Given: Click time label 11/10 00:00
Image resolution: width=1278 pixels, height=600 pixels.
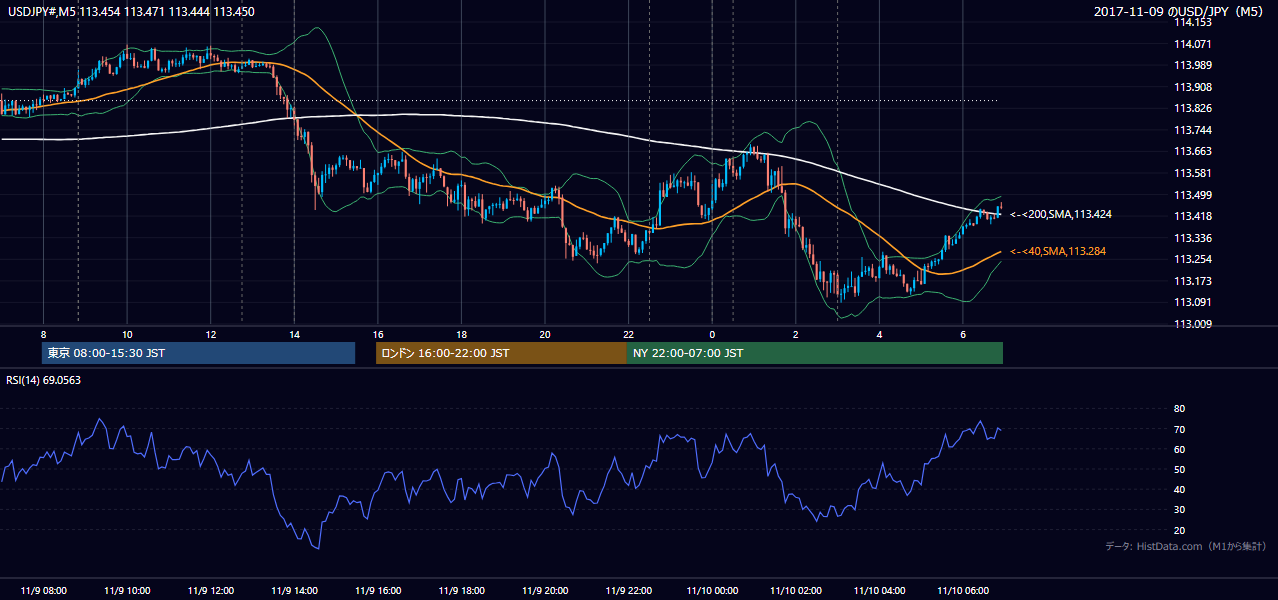Looking at the screenshot, I should pos(712,590).
